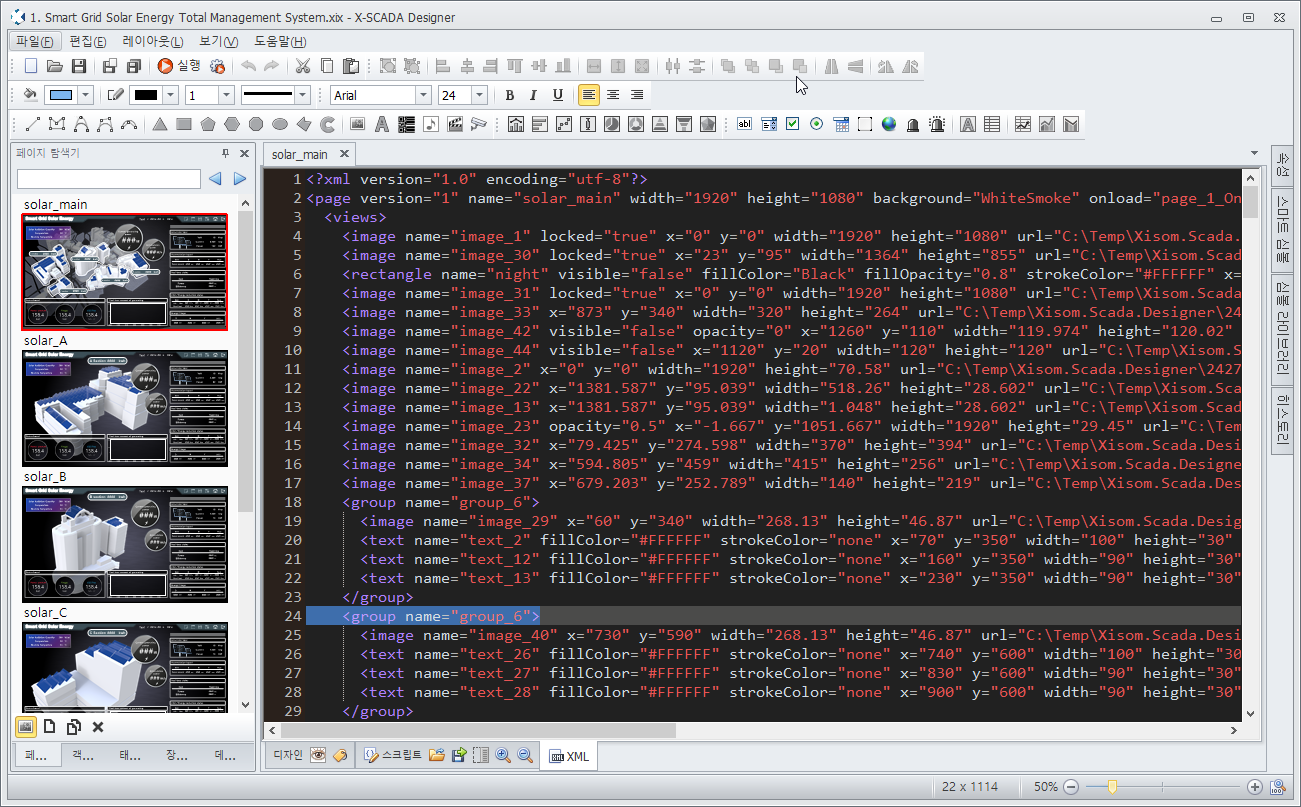Insert a radio button control from toolbar
This screenshot has width=1301, height=807.
tap(817, 124)
